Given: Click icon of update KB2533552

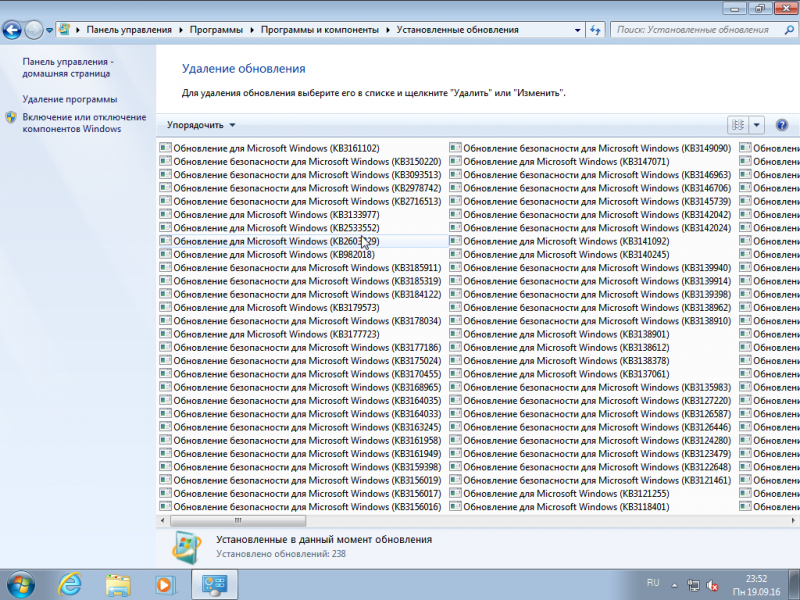Looking at the screenshot, I should click(x=165, y=228).
